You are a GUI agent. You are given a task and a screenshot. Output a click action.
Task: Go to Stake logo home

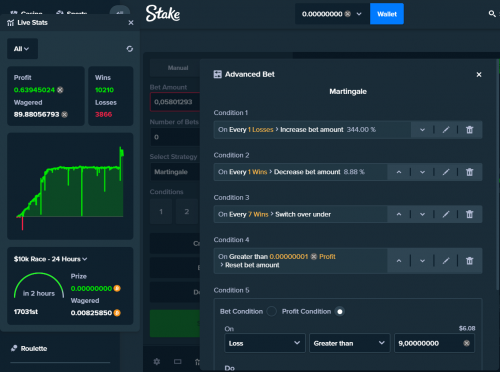point(163,14)
